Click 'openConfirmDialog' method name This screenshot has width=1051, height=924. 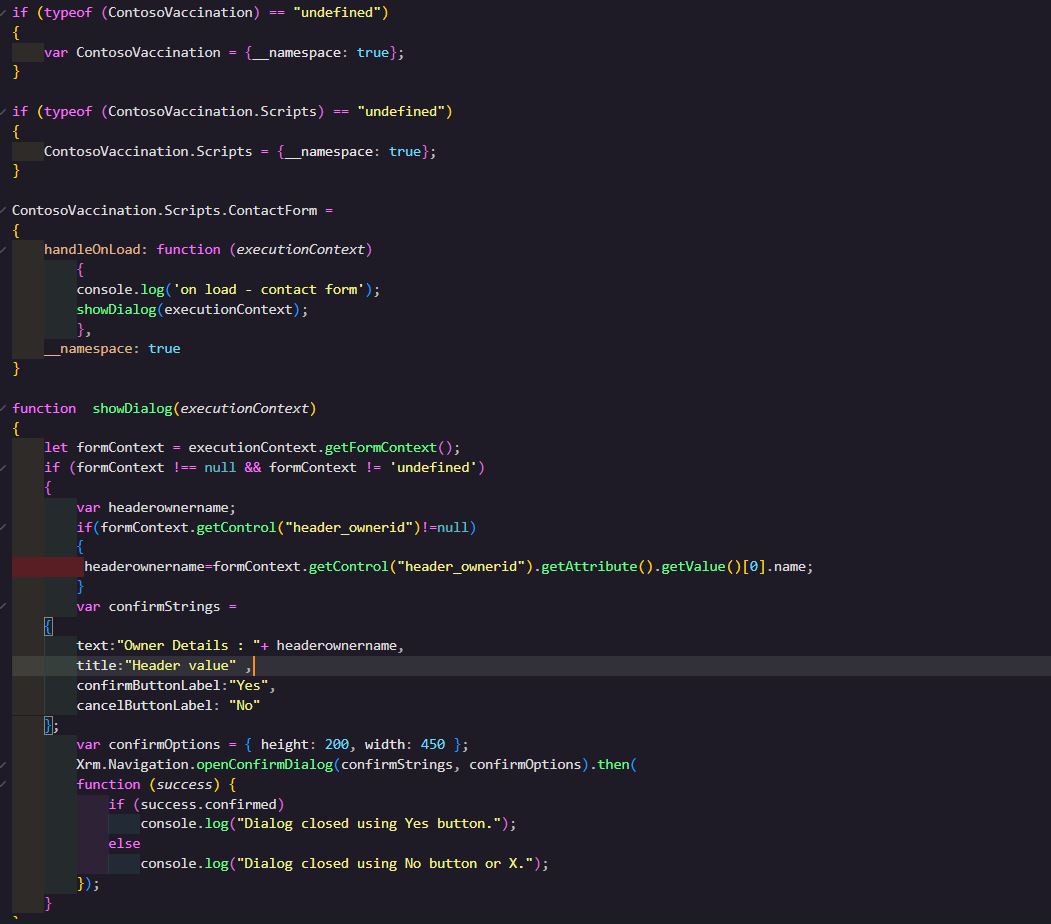coord(265,765)
